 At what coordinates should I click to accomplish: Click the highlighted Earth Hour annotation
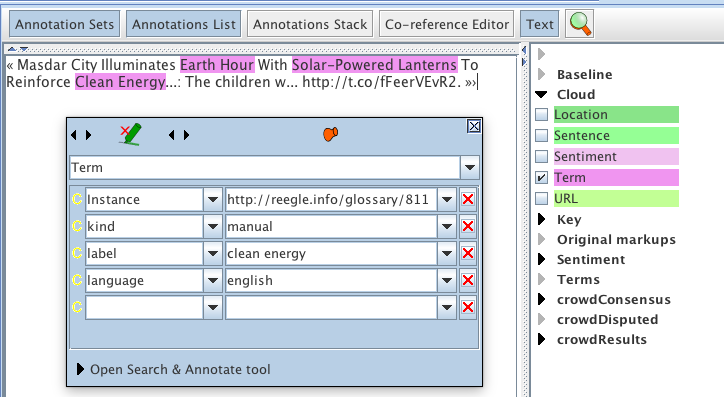(217, 65)
